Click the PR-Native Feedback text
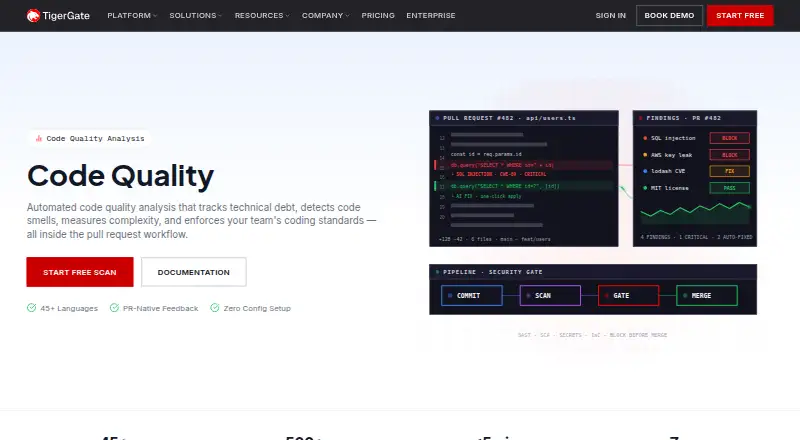Image resolution: width=800 pixels, height=440 pixels. [x=160, y=308]
